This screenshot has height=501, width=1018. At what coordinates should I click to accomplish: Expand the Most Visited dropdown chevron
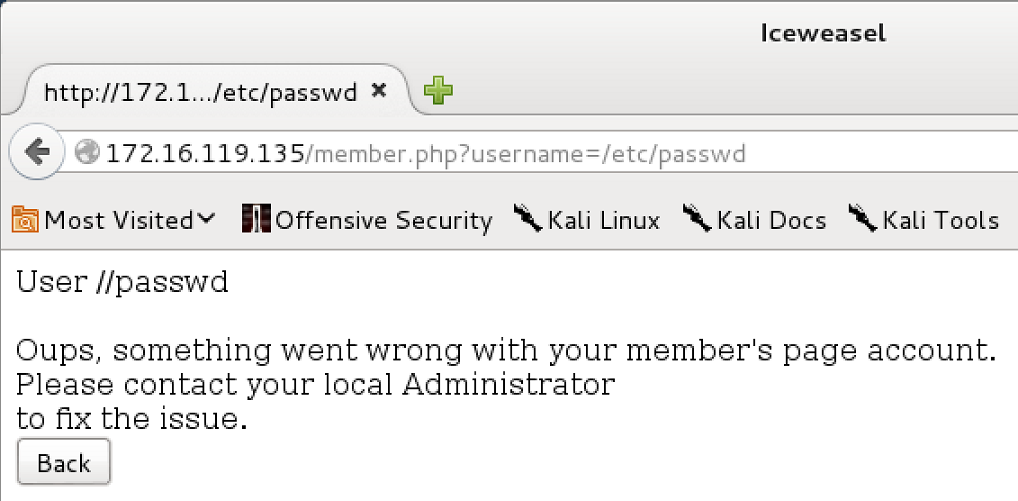pos(205,219)
